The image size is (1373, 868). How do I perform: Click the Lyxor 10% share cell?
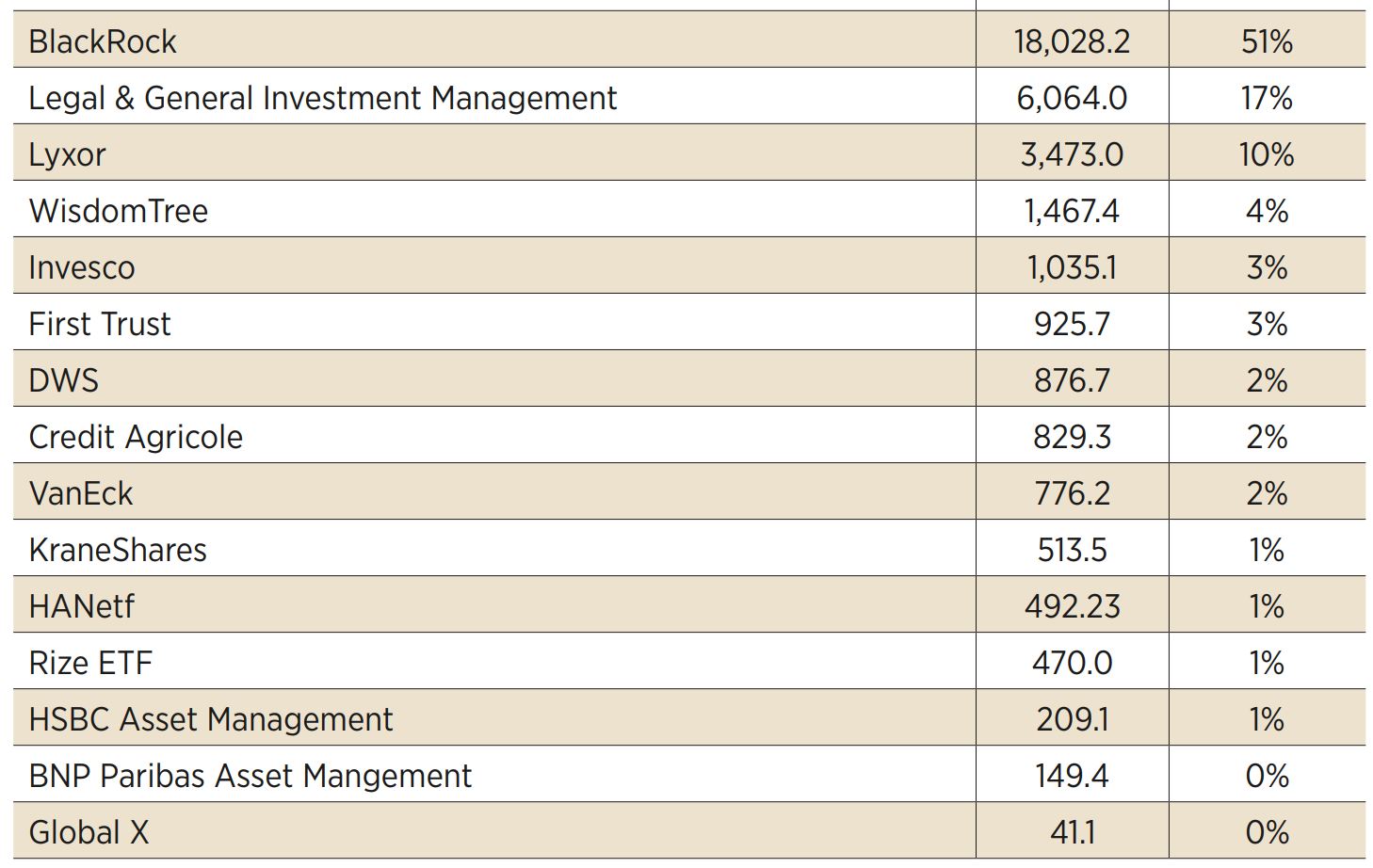click(1267, 154)
